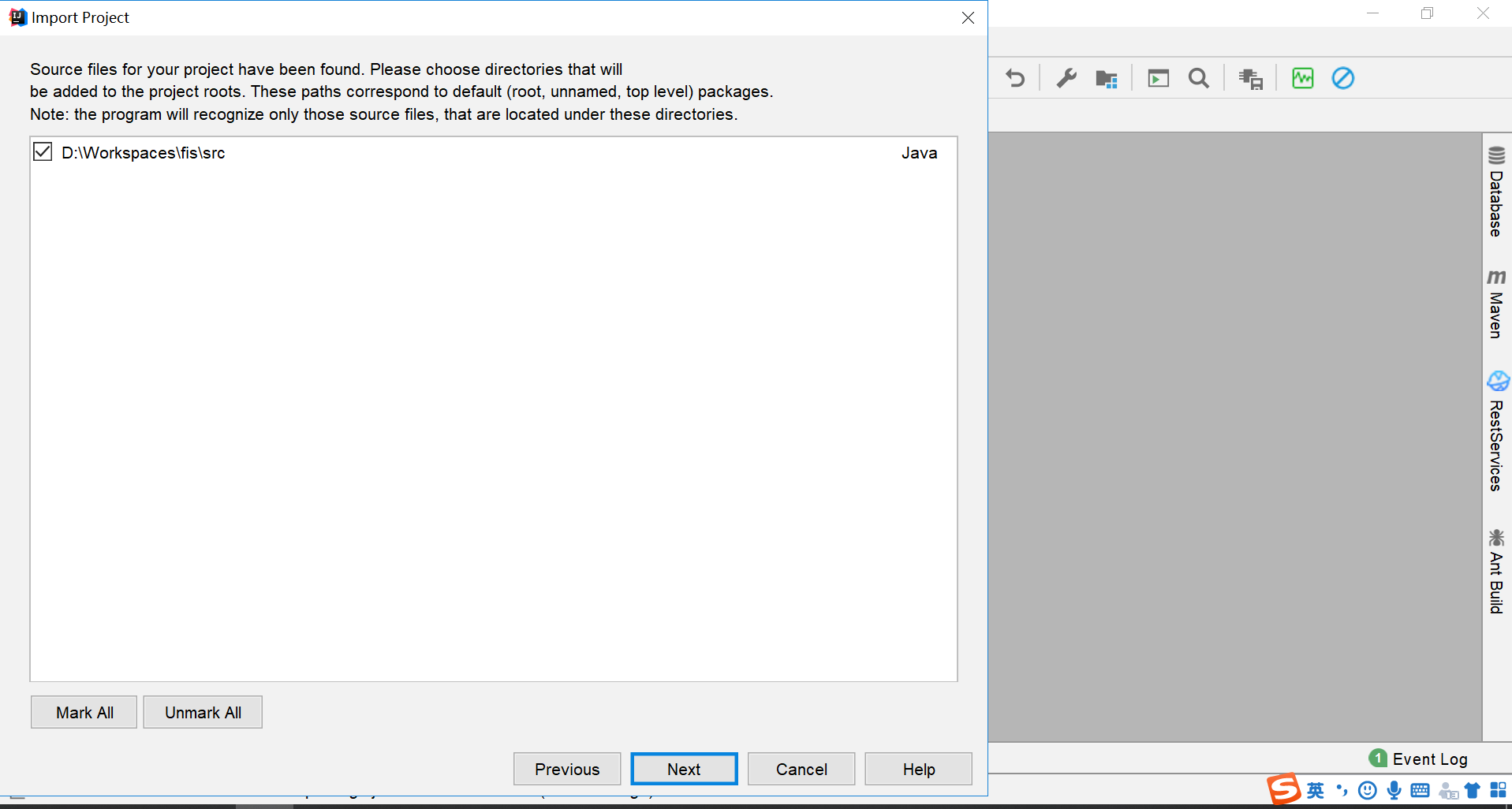Click the IntelliJ logo in dialog title
This screenshot has width=1512, height=809.
(17, 17)
